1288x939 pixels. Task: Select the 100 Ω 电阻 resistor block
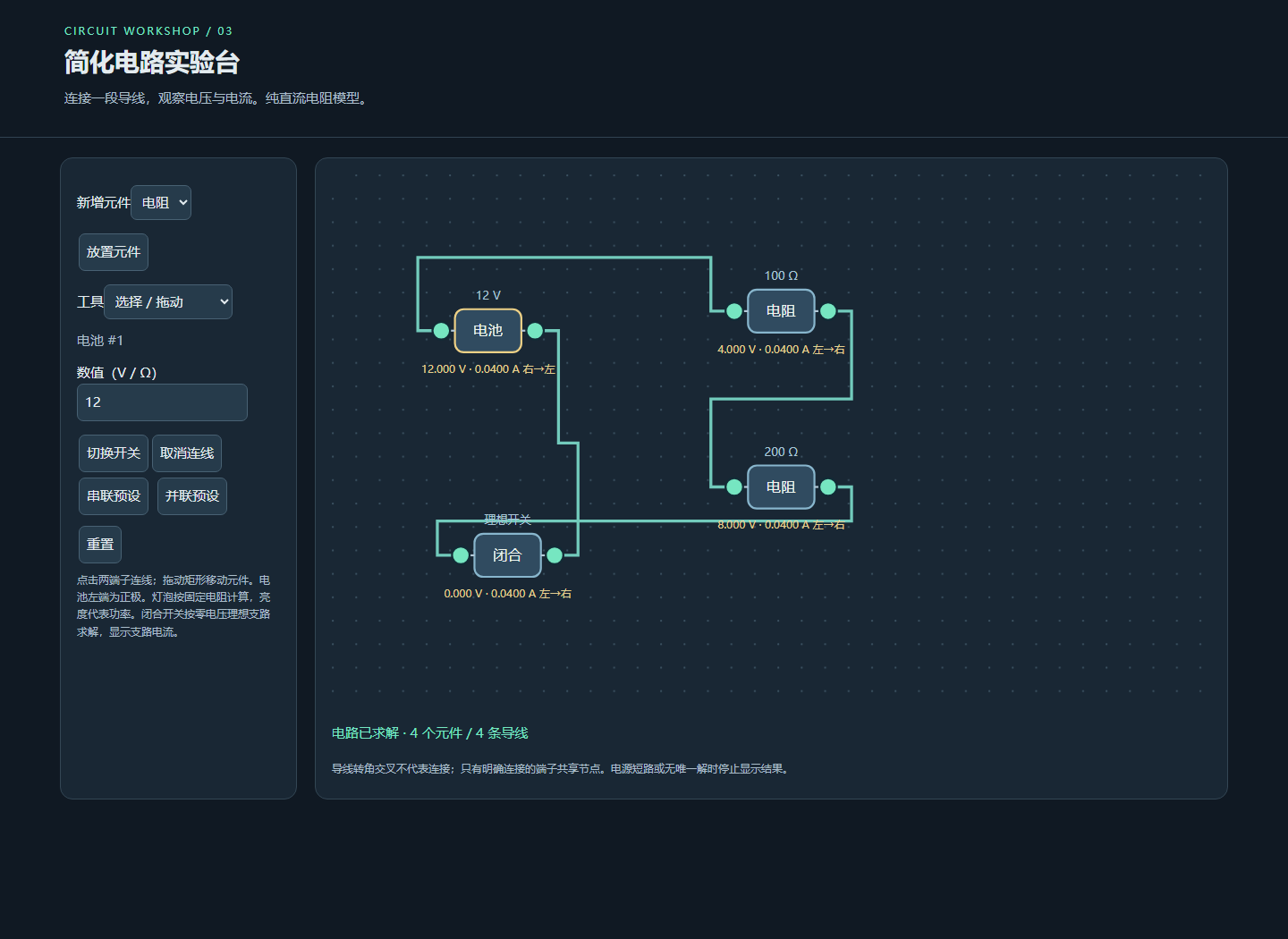(x=781, y=311)
